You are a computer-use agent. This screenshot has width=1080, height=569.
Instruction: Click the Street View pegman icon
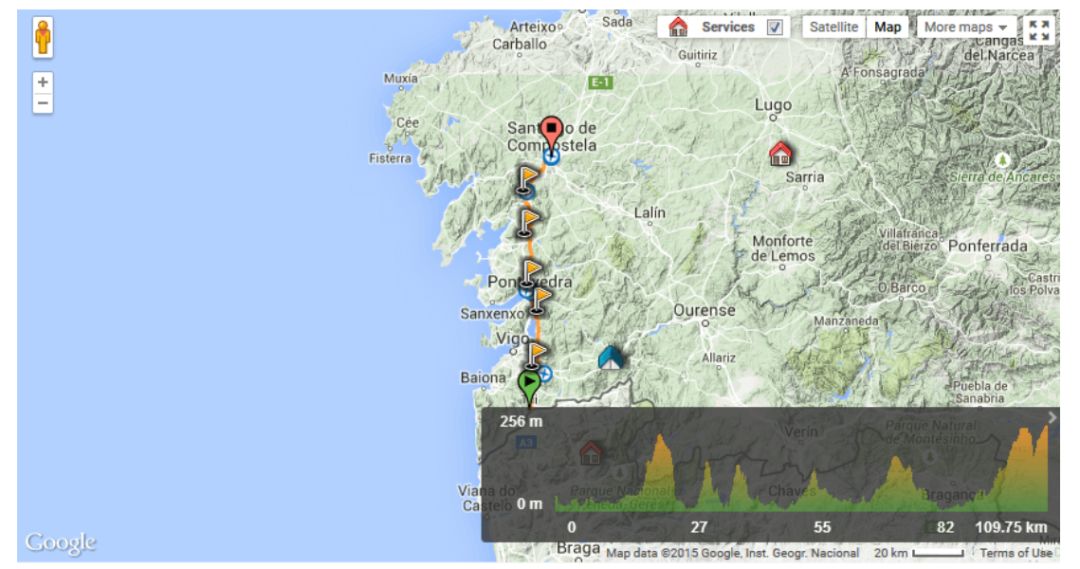(43, 38)
